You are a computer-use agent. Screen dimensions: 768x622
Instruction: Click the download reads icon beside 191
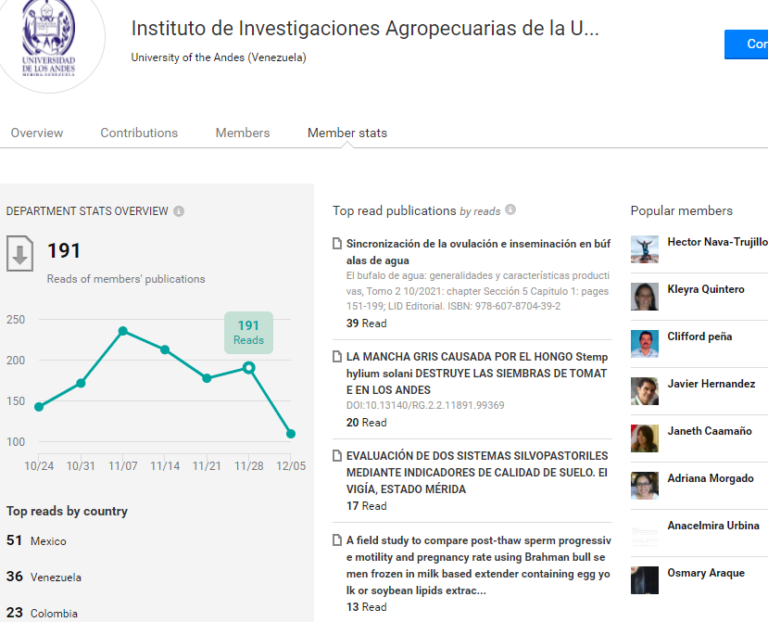point(20,253)
